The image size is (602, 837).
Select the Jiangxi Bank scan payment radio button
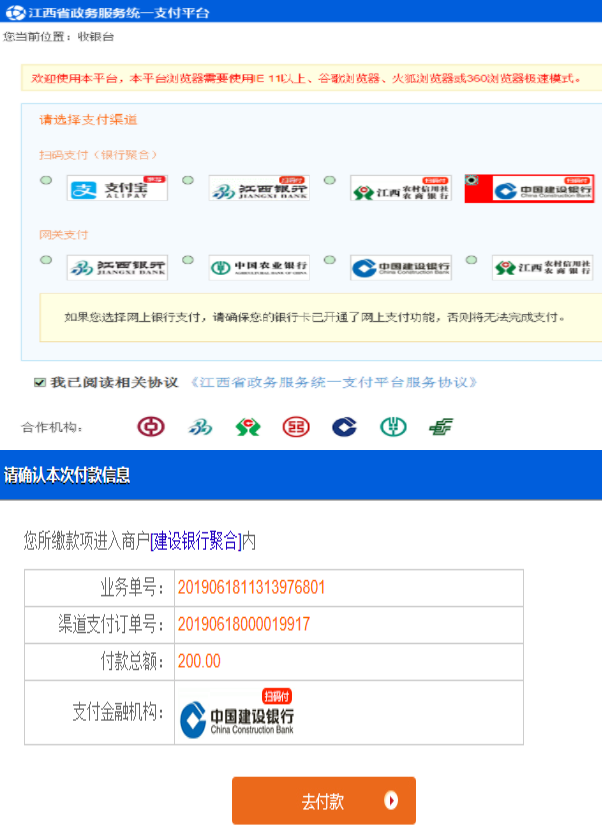tap(188, 180)
